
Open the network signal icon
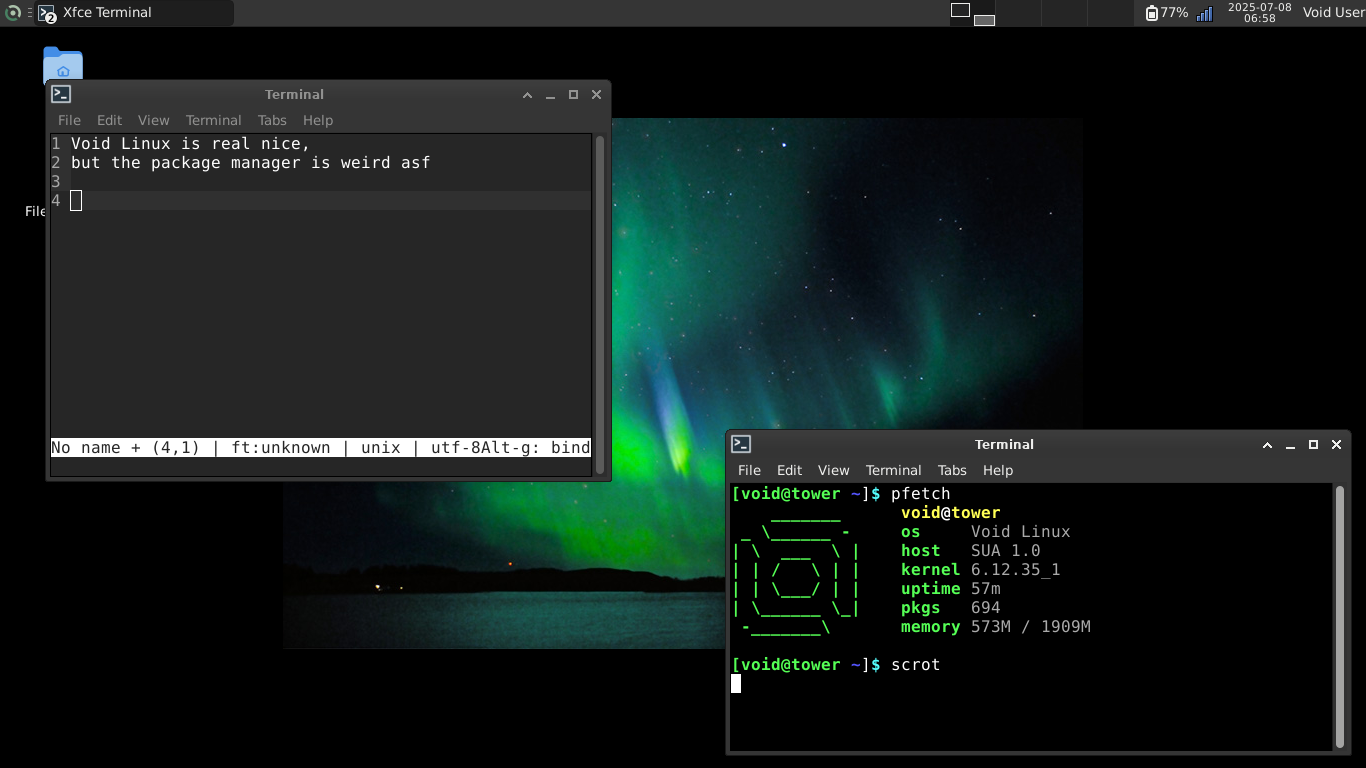(x=1205, y=13)
